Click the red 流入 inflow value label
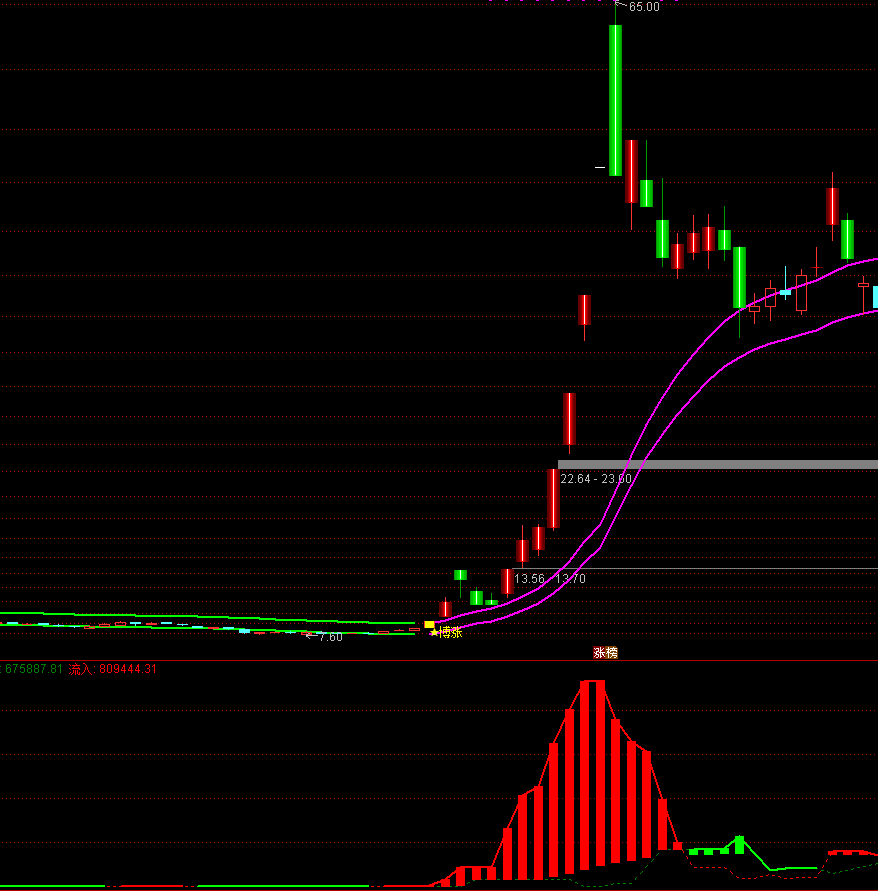The width and height of the screenshot is (878, 891). click(113, 669)
